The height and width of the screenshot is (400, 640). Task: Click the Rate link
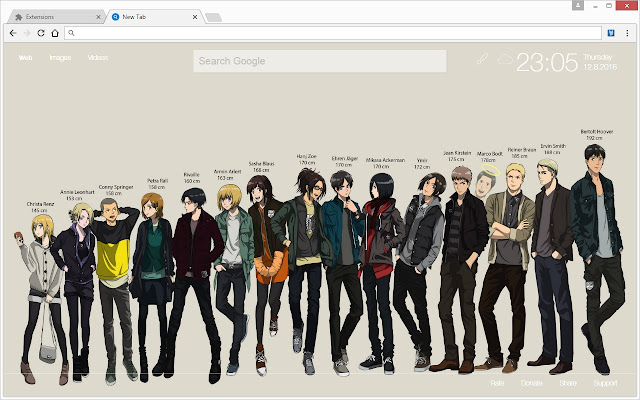(497, 383)
